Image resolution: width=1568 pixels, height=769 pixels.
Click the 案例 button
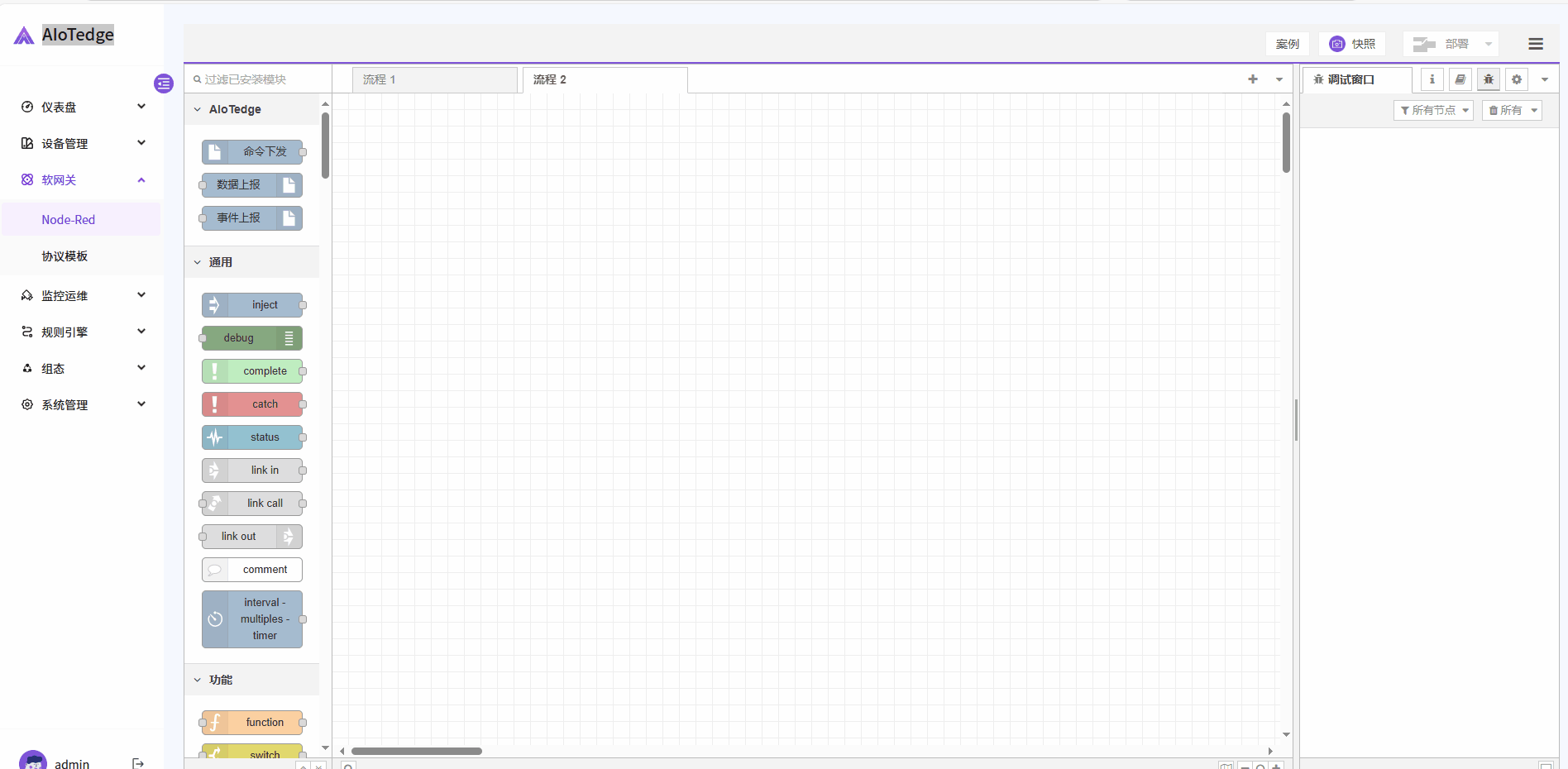coord(1288,44)
